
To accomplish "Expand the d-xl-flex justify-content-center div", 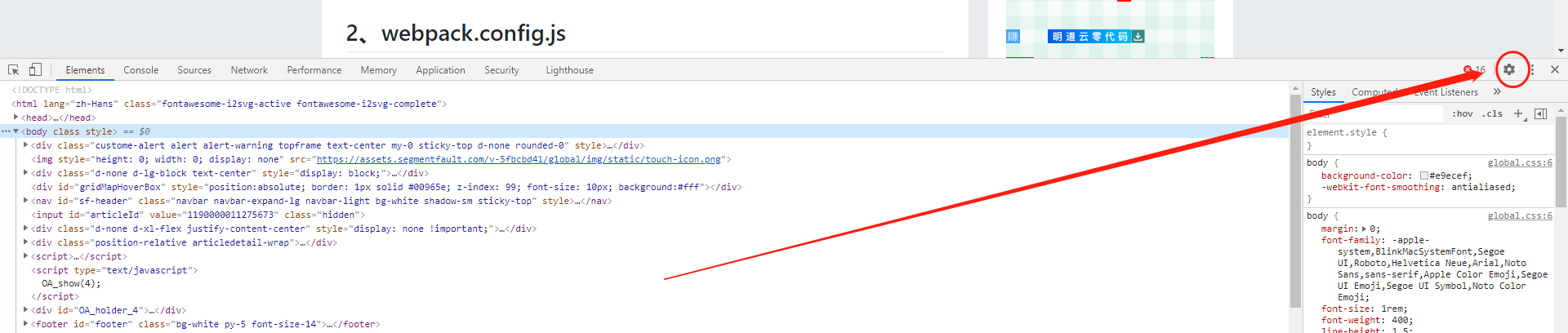I will (26, 228).
